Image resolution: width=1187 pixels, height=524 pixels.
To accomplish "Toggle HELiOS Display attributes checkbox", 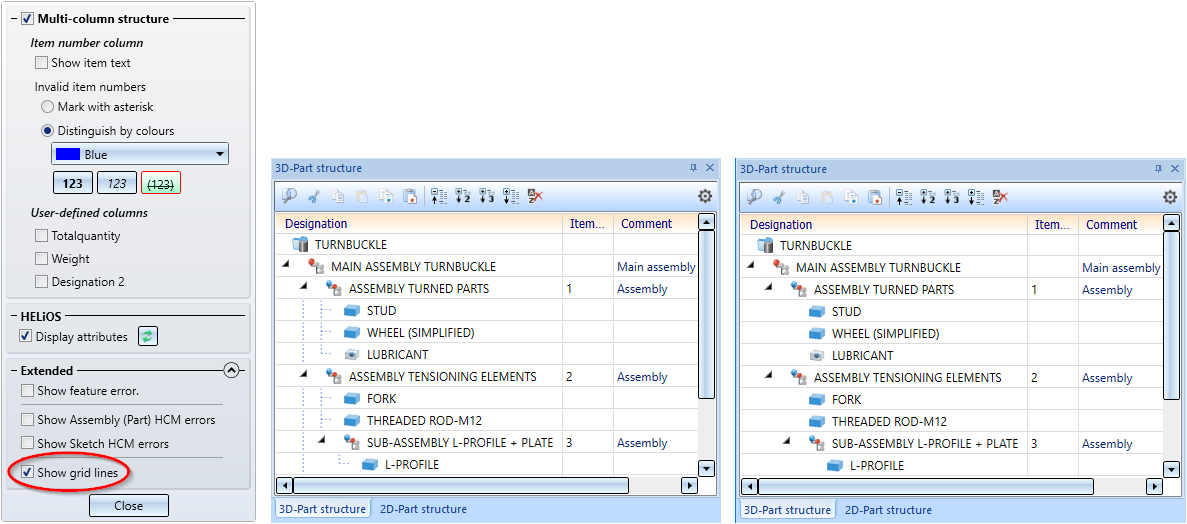I will 26,337.
